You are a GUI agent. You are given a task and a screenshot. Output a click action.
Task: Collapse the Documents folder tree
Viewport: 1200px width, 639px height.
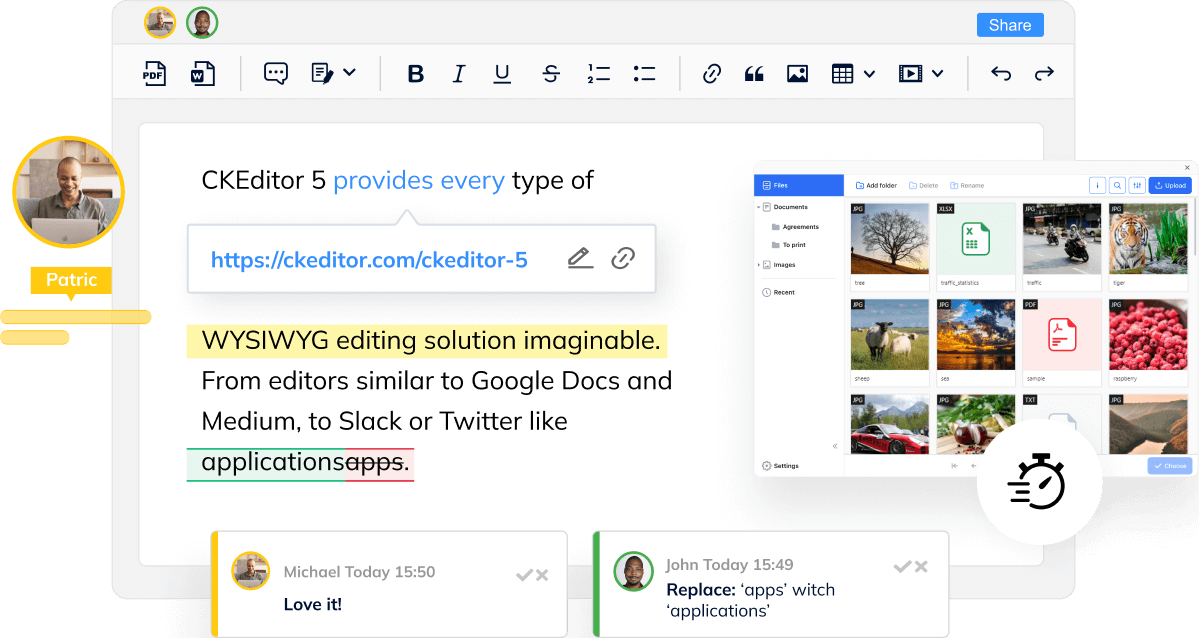pyautogui.click(x=760, y=207)
